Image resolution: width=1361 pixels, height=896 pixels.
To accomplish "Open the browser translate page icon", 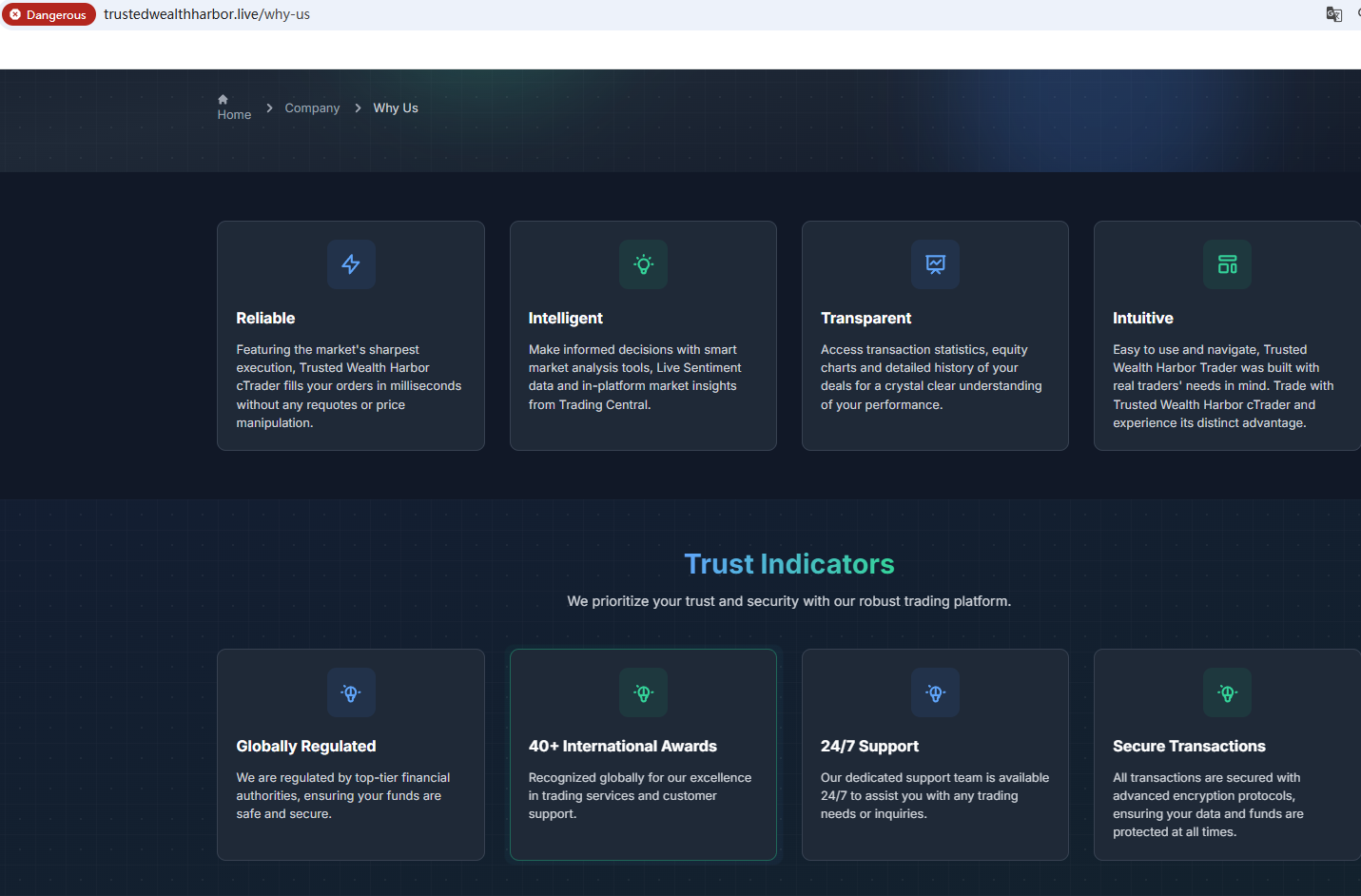I will pyautogui.click(x=1333, y=14).
